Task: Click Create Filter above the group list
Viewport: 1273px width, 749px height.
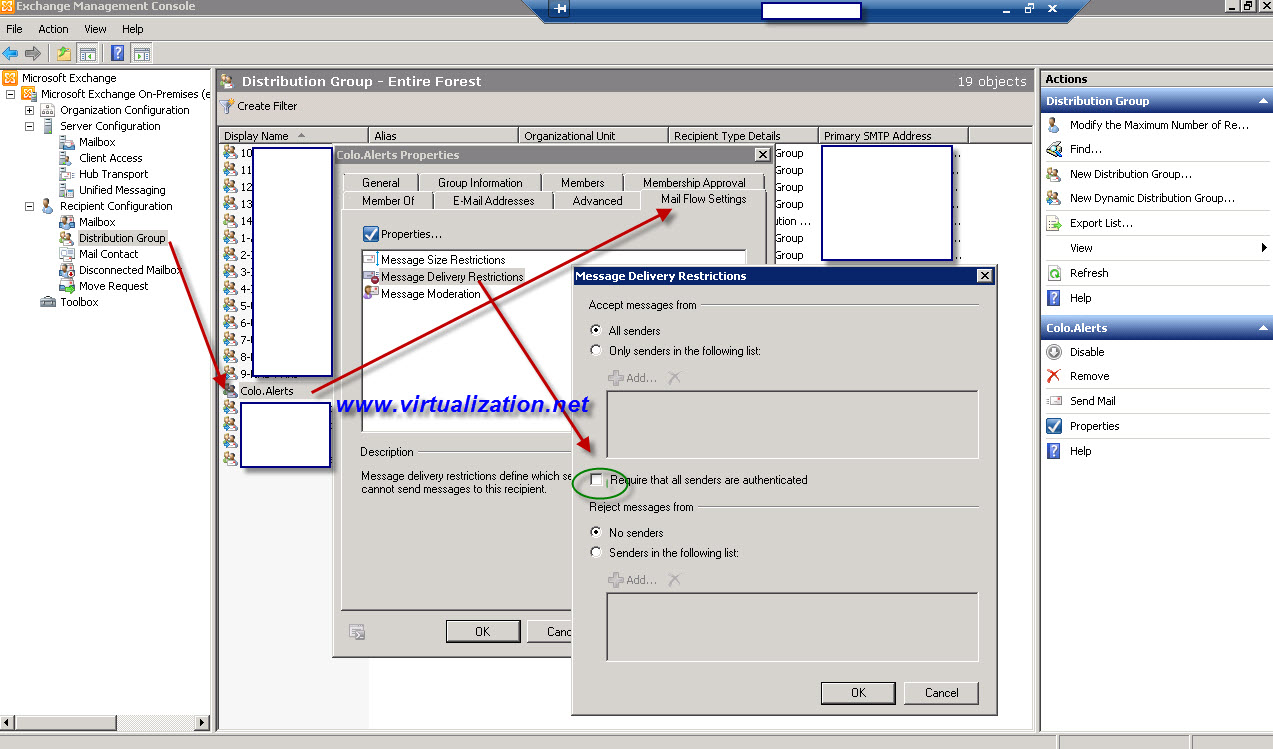Action: pos(261,106)
